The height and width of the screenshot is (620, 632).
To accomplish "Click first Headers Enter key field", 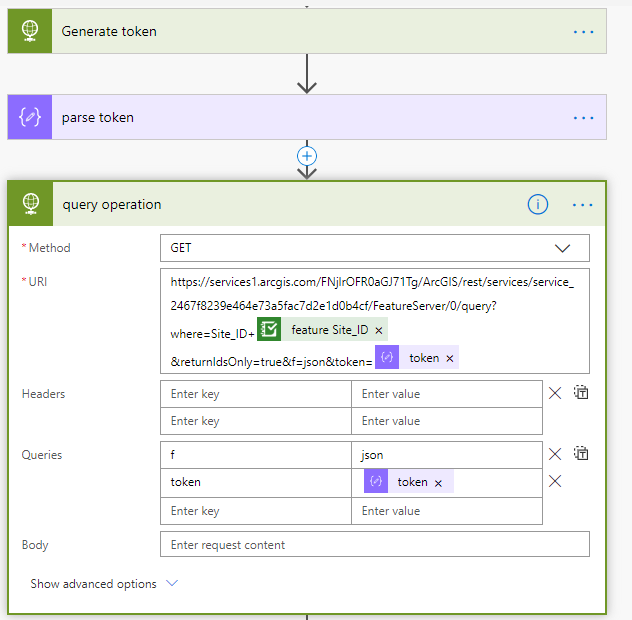I will [255, 394].
